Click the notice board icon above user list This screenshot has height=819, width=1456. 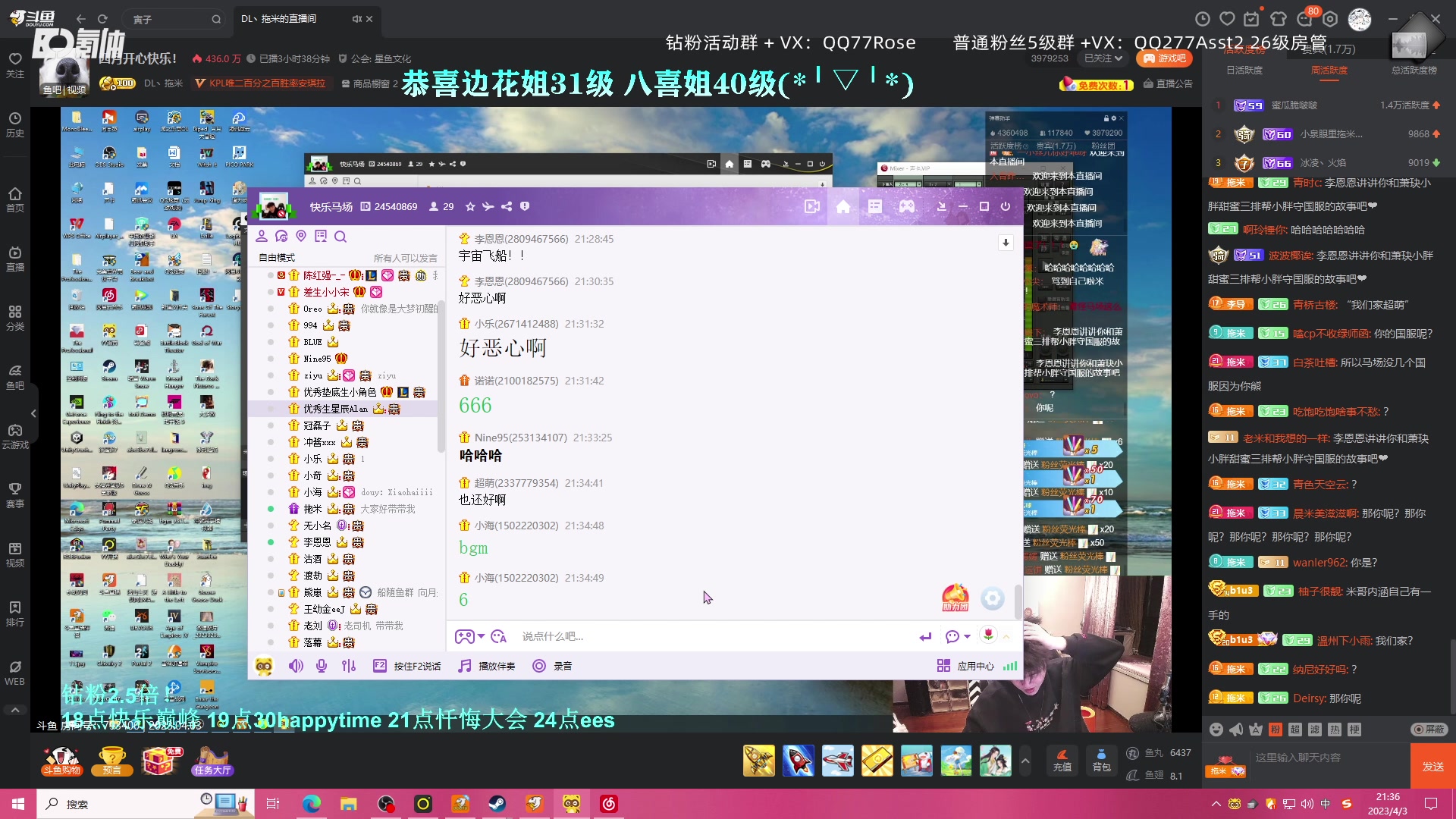pyautogui.click(x=321, y=237)
